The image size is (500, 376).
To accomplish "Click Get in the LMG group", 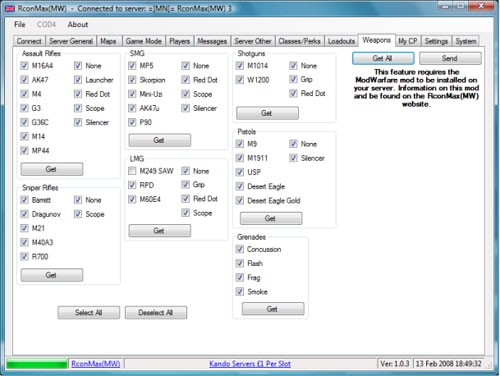I will (160, 231).
